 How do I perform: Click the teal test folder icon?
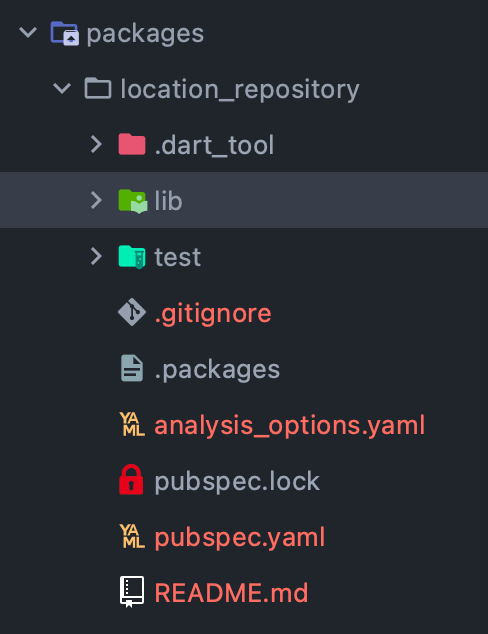pos(132,257)
